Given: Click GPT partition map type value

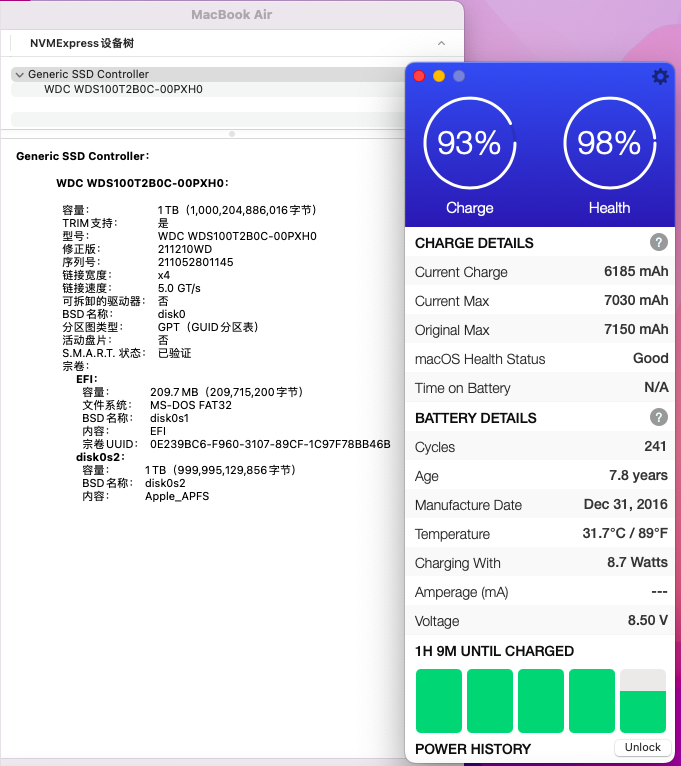Looking at the screenshot, I should [208, 327].
